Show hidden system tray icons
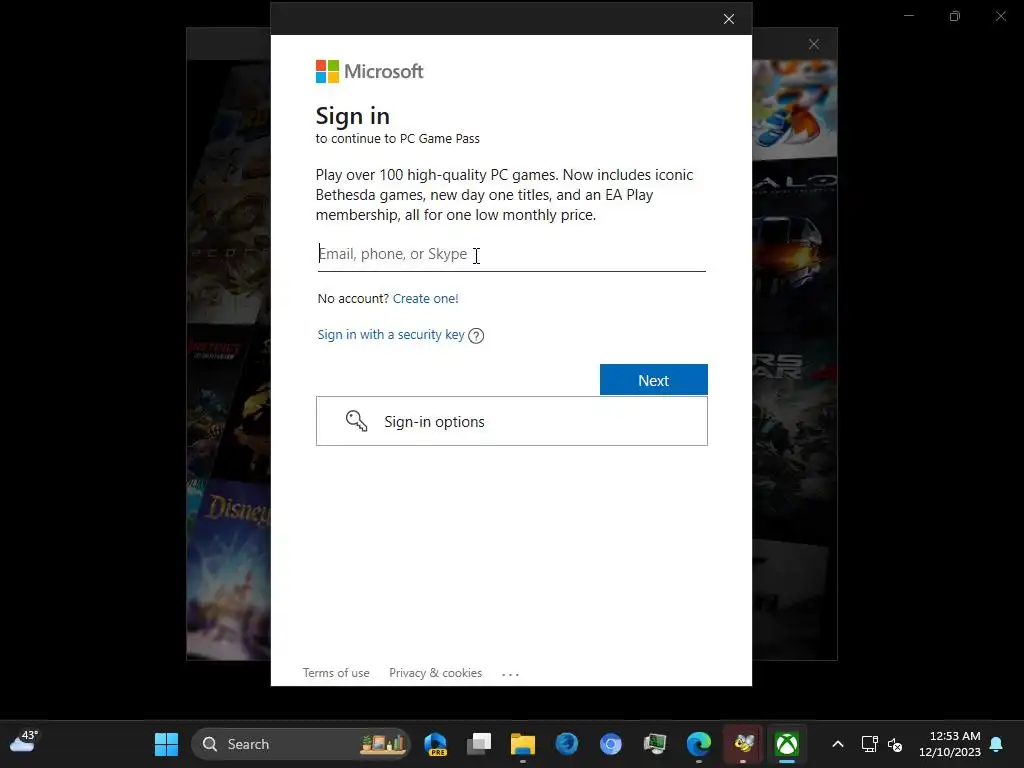Screen dimensions: 1024x768 coord(838,744)
